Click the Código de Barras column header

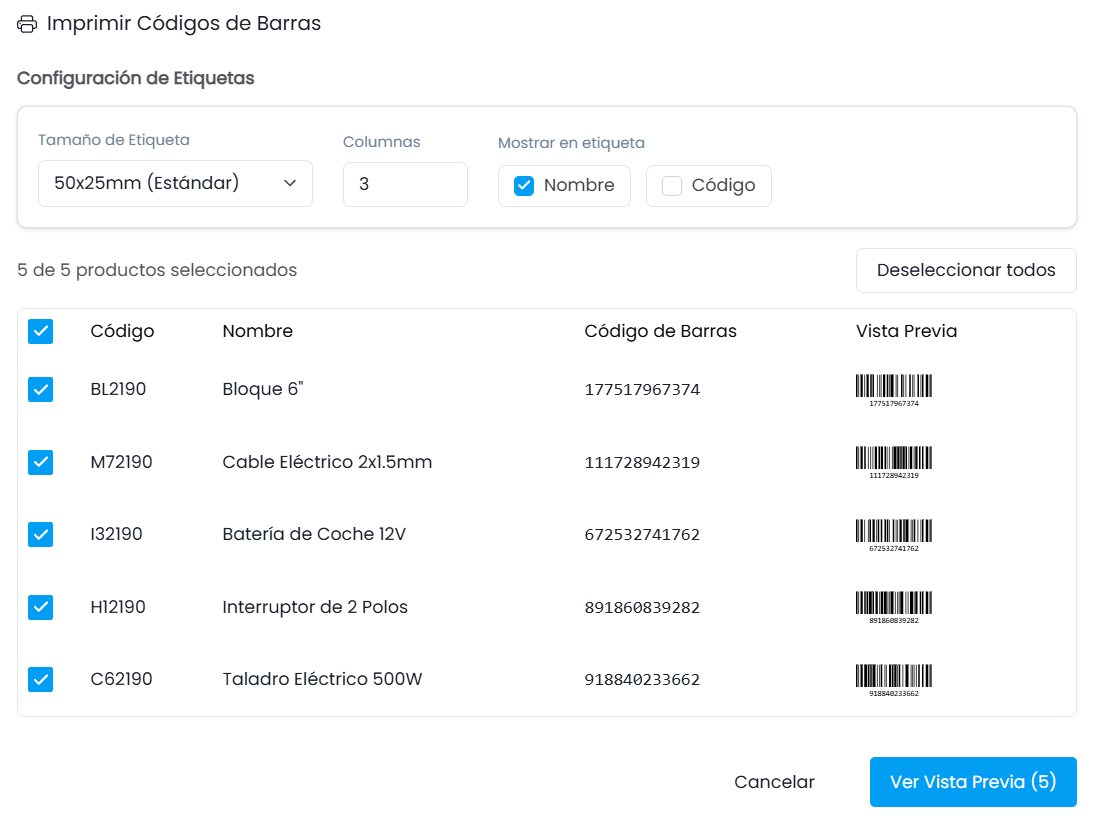point(660,331)
